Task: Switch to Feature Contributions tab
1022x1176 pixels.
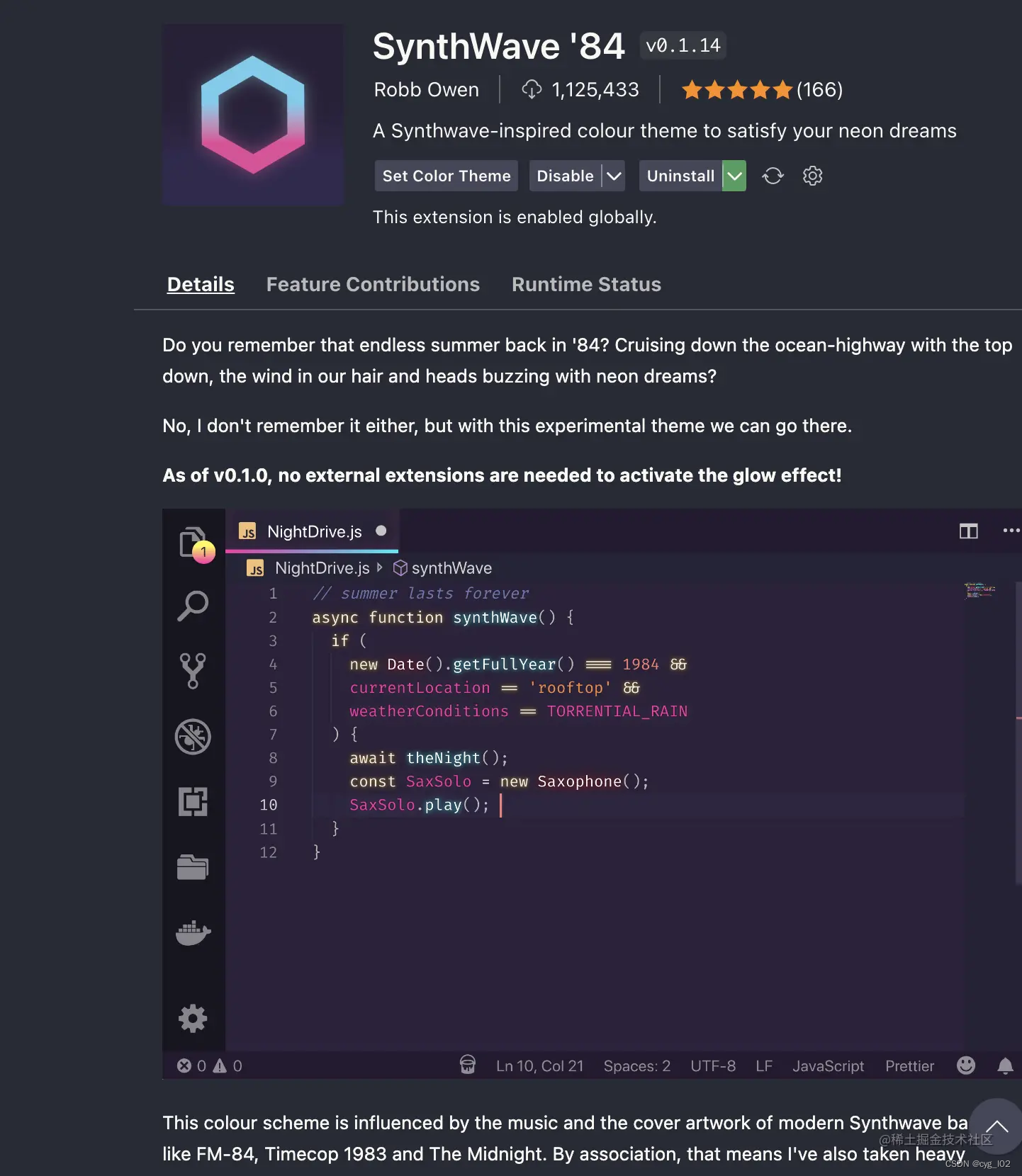Action: point(373,284)
